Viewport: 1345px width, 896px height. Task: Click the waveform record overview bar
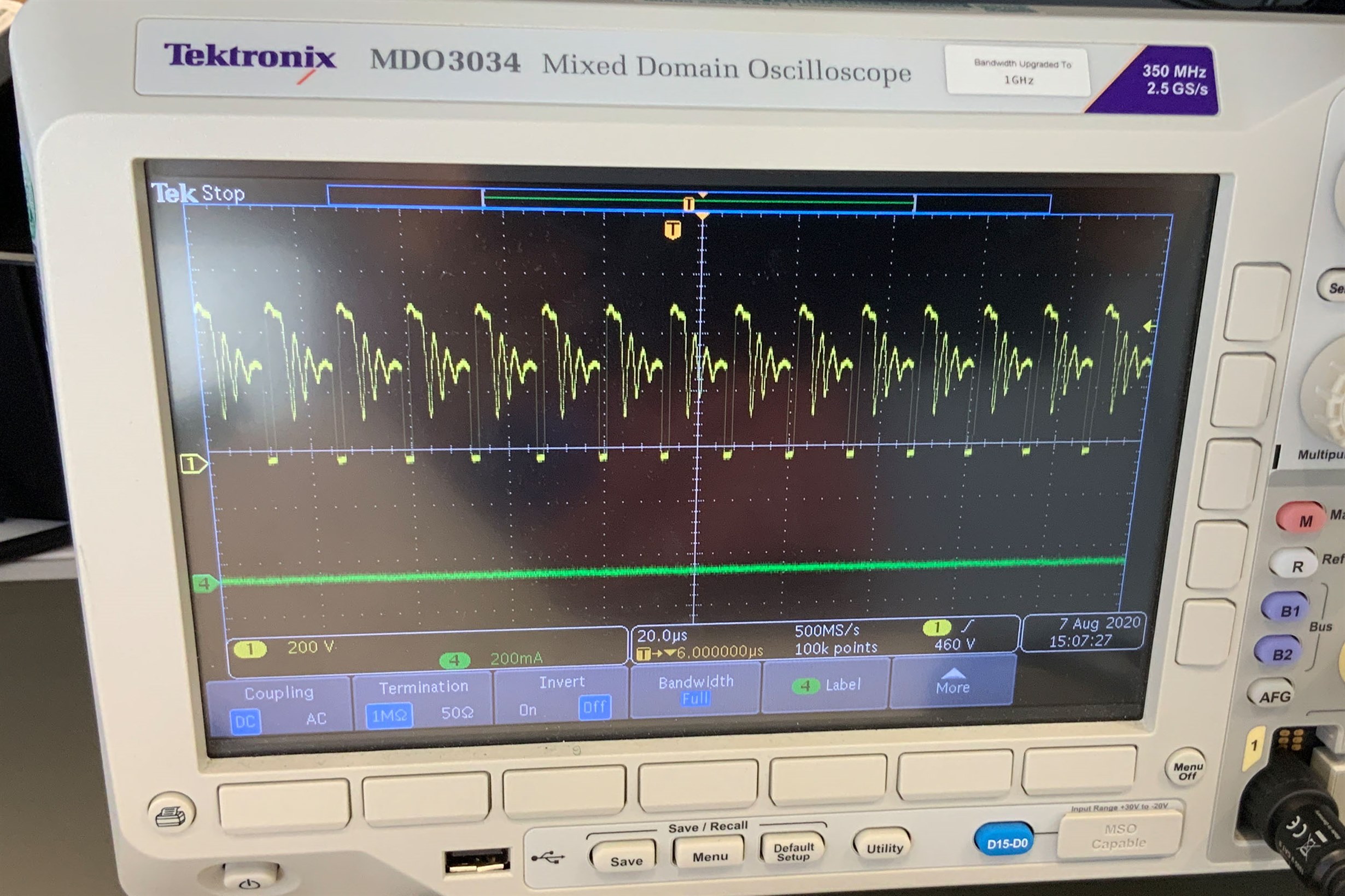tap(688, 199)
